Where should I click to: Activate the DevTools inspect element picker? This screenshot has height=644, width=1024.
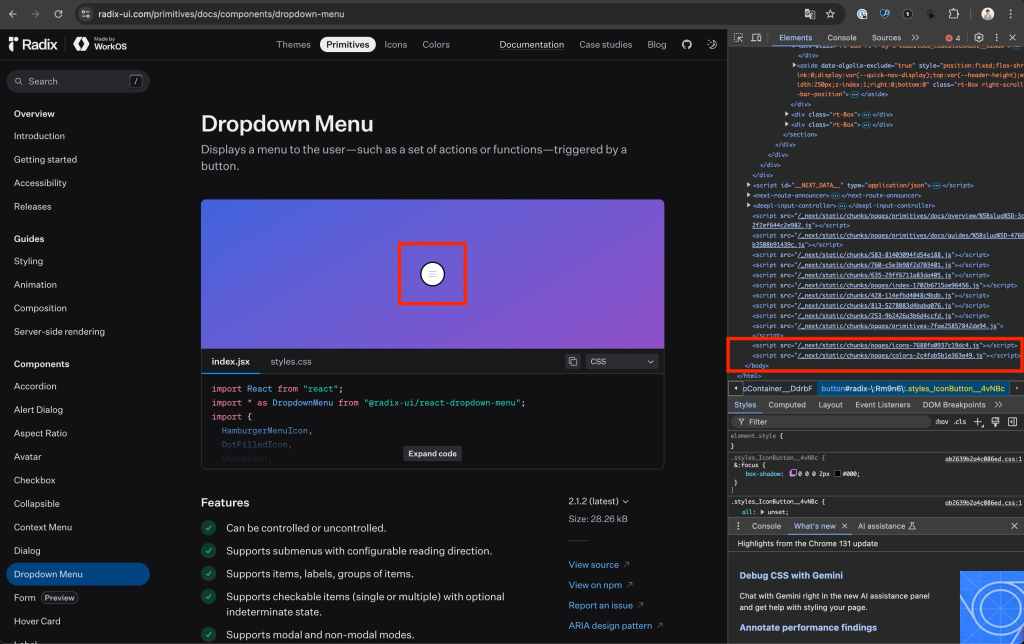pos(739,38)
